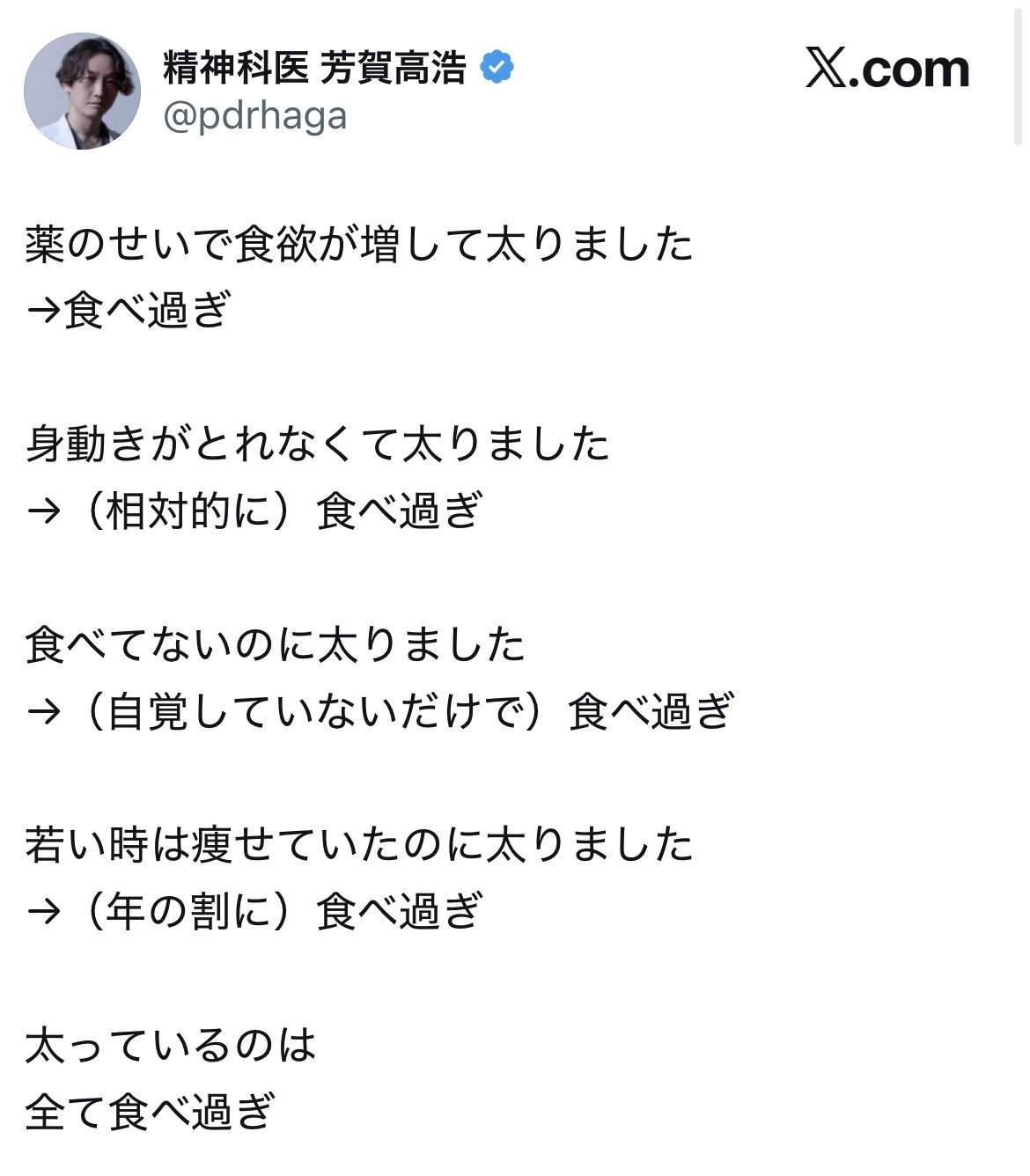Open the doctor's profile photo

(82, 92)
